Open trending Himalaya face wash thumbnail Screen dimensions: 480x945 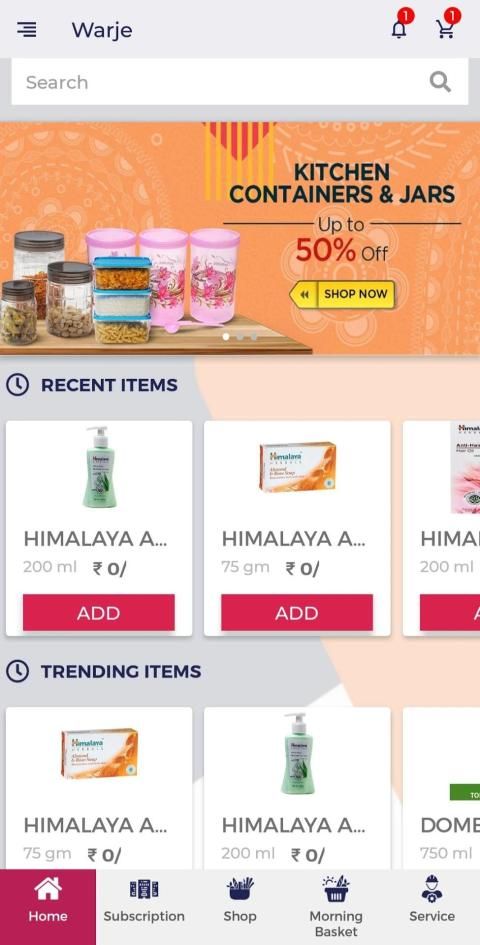click(298, 753)
